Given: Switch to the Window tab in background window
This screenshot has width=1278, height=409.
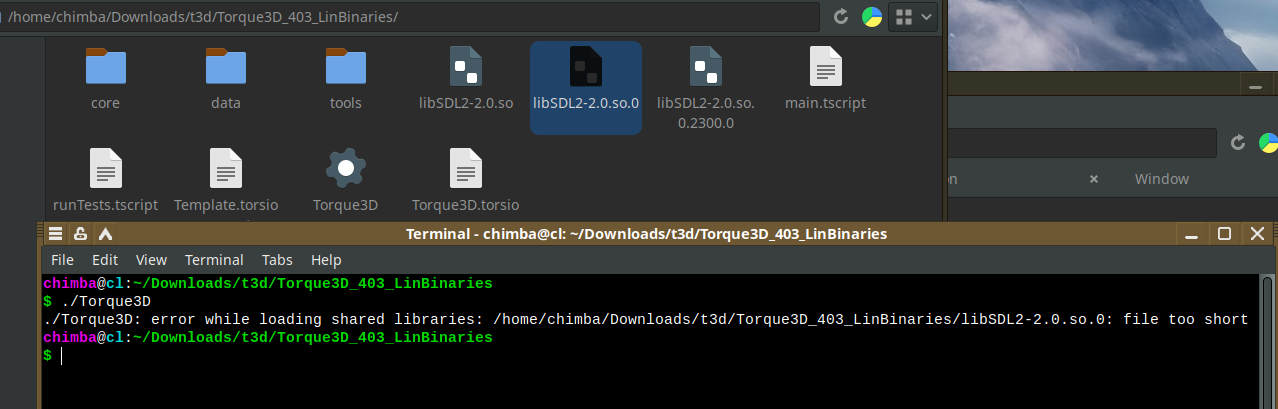Looking at the screenshot, I should pyautogui.click(x=1161, y=179).
